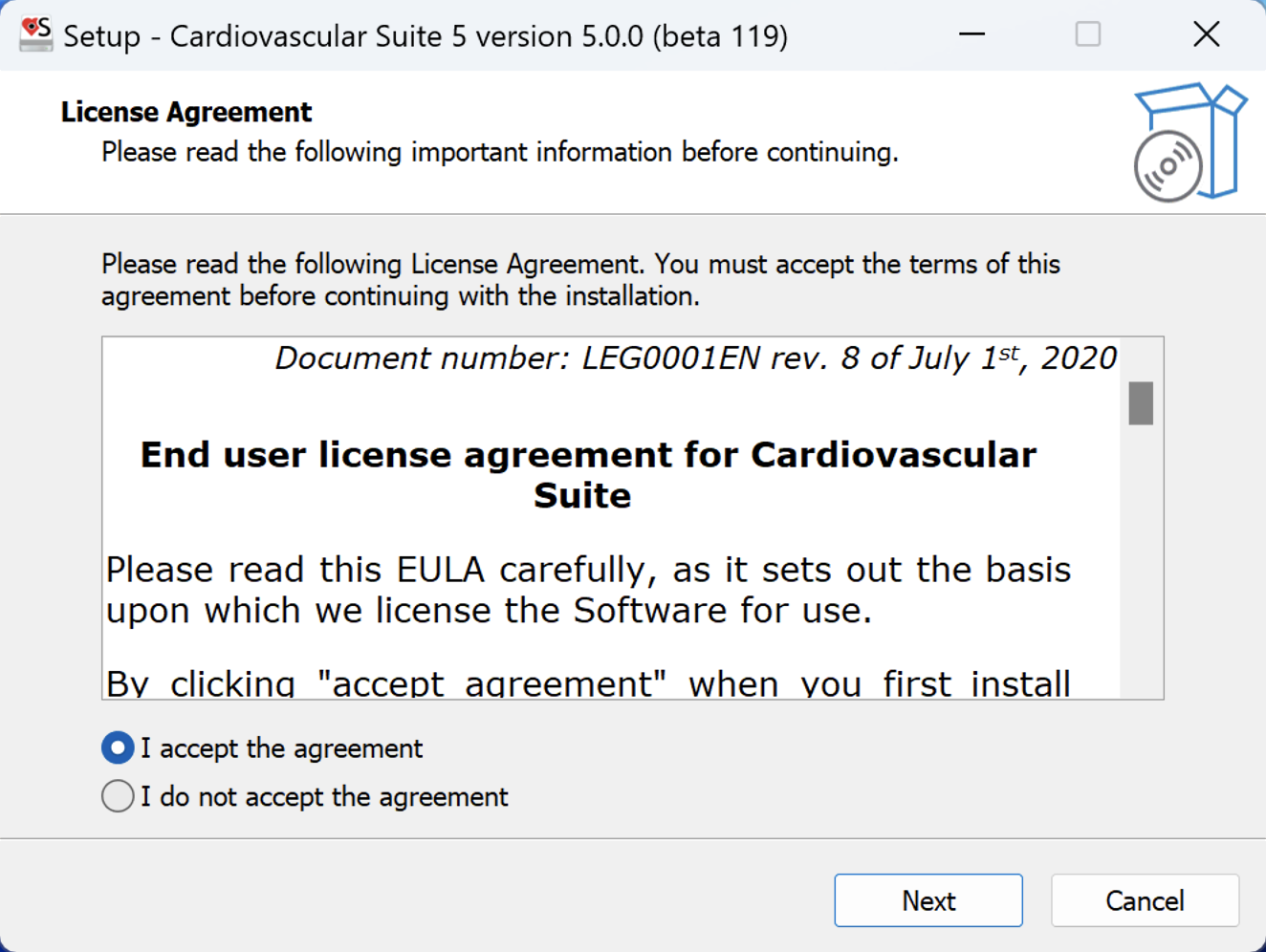Close the Setup window

1206,33
